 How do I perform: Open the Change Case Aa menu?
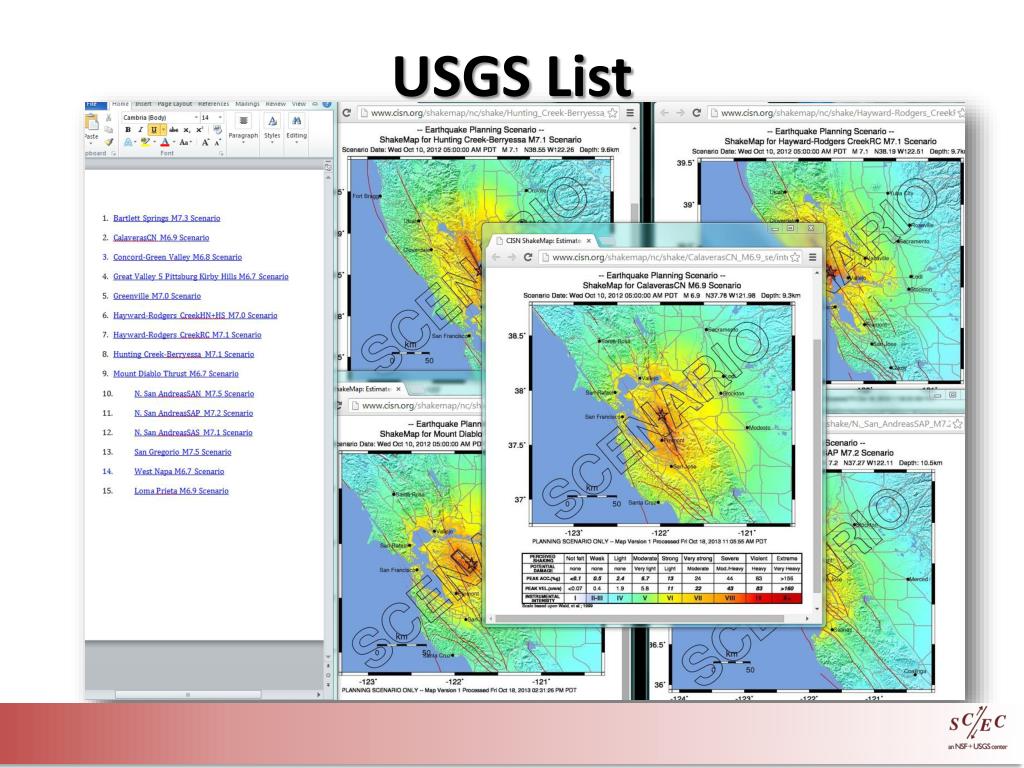coord(184,142)
